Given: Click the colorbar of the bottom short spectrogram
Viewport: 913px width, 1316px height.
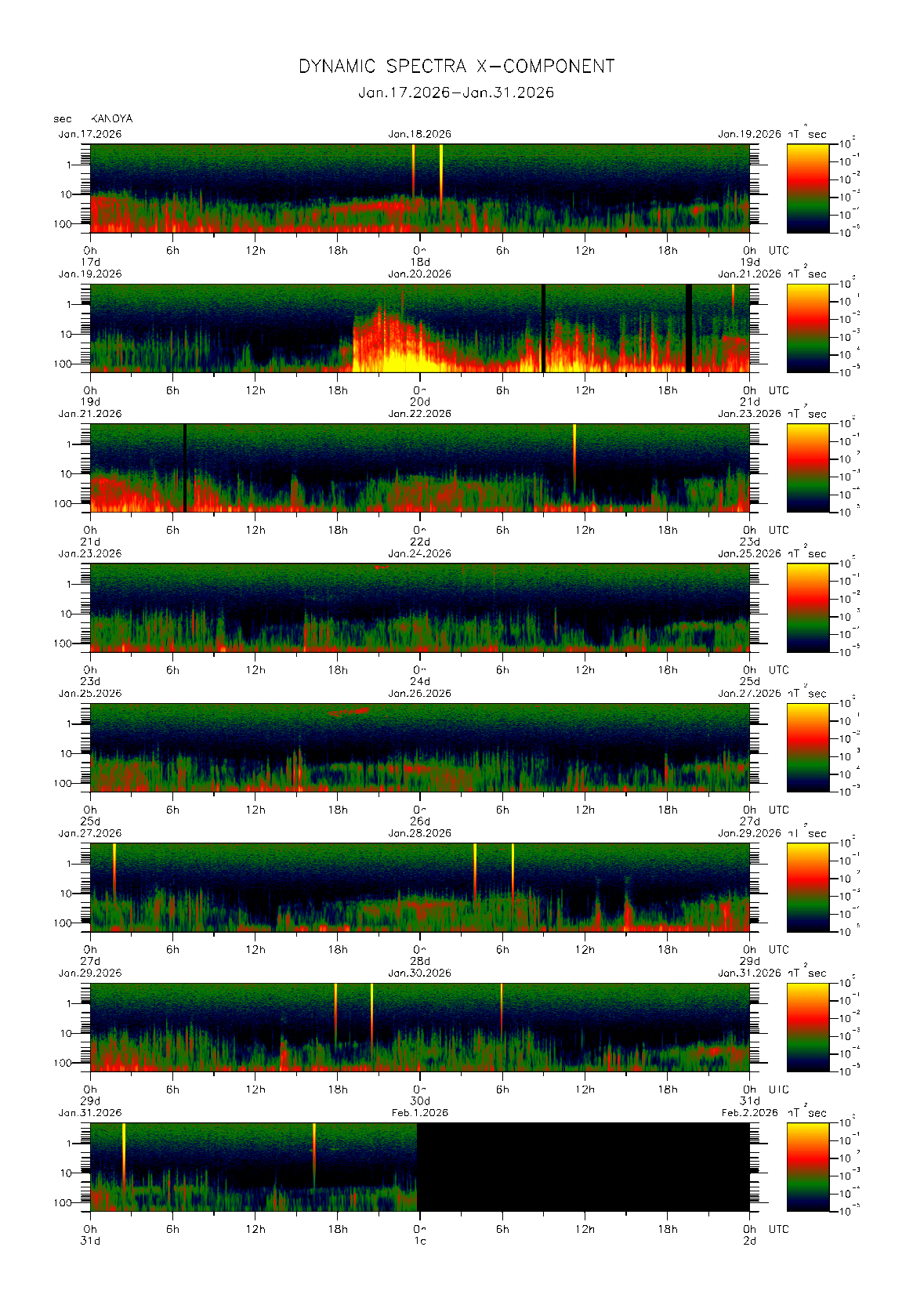Looking at the screenshot, I should pos(807,1166).
